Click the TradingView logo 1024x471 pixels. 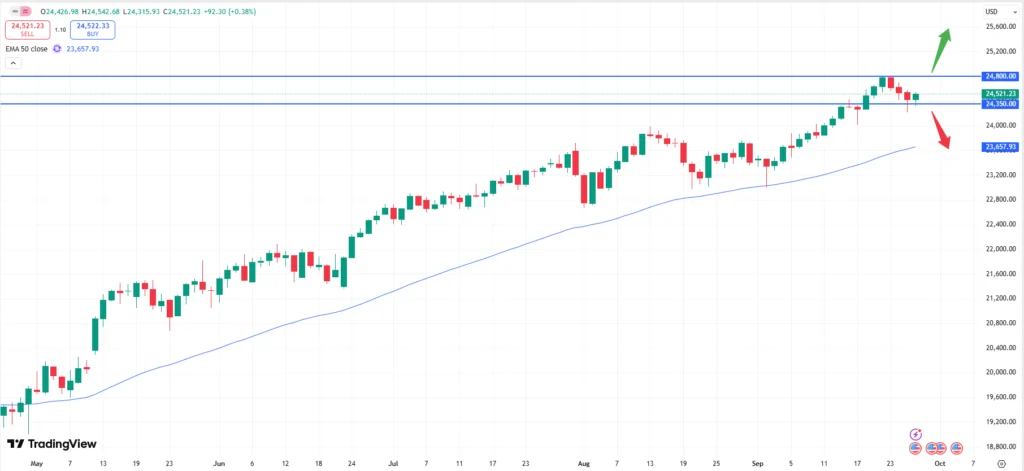click(45, 446)
